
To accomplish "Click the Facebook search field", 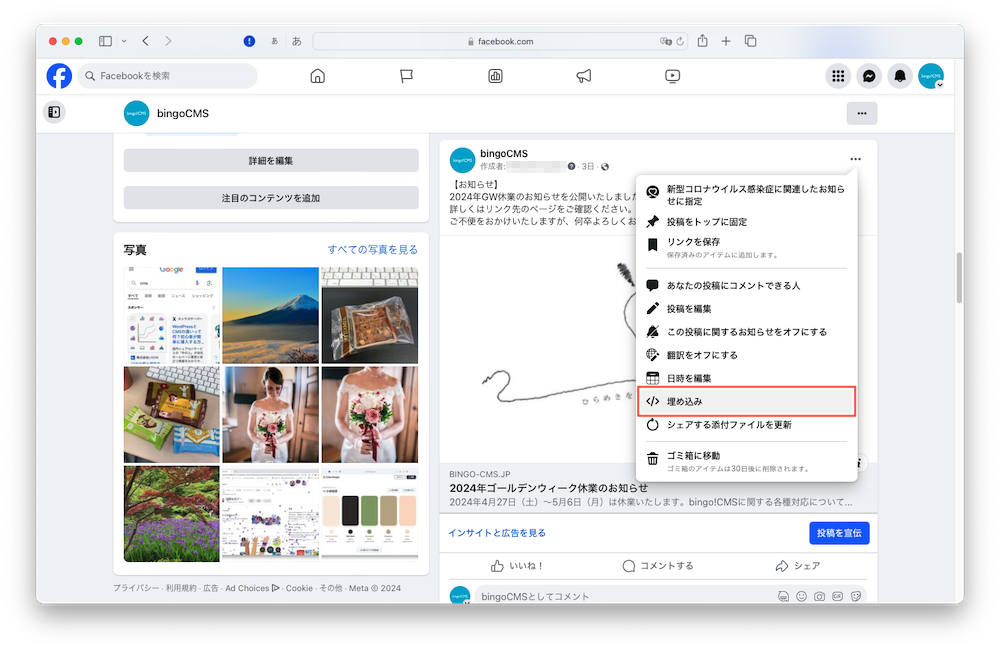I will tap(168, 76).
